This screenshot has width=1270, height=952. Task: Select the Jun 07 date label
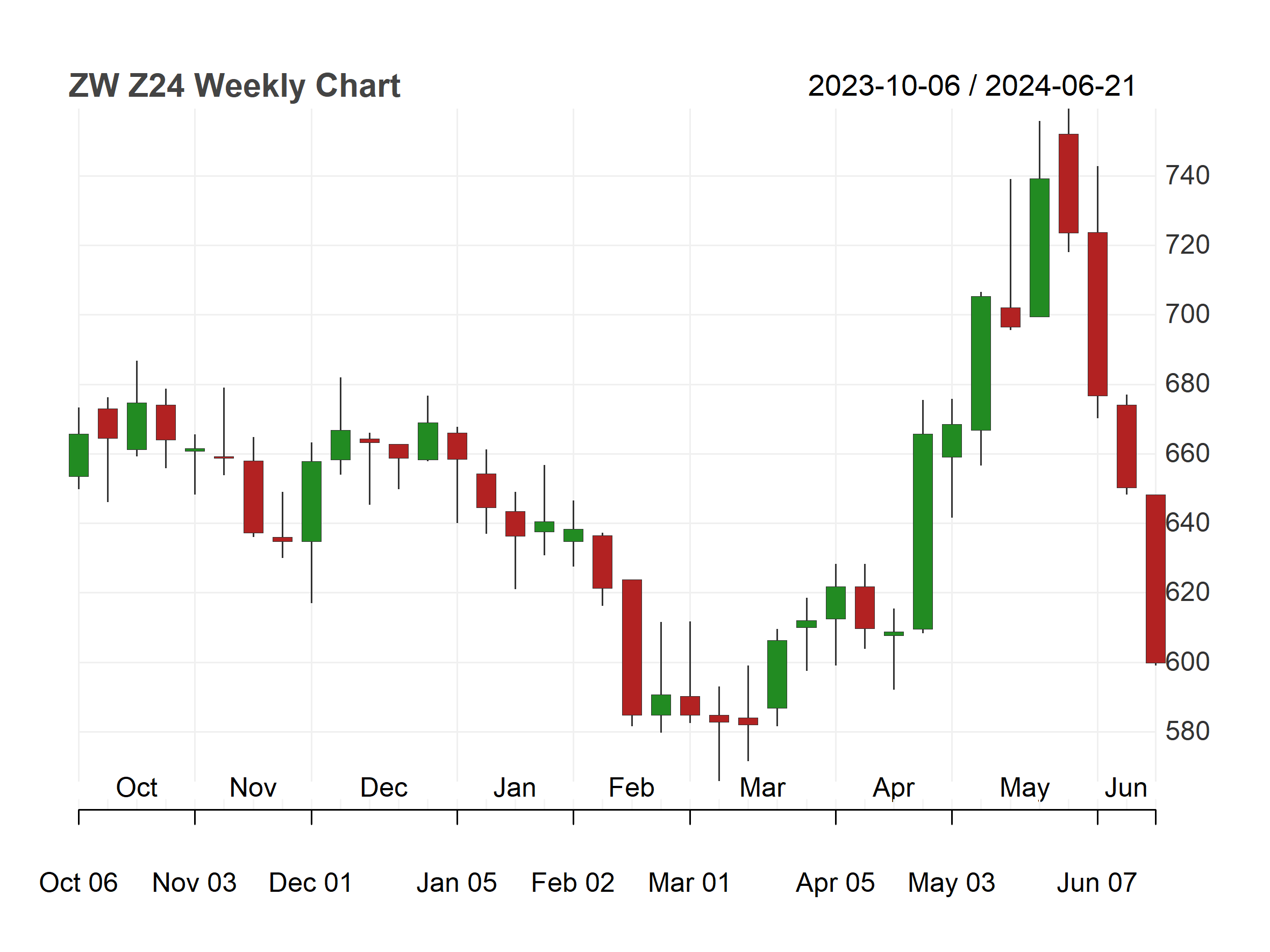coord(1097,883)
